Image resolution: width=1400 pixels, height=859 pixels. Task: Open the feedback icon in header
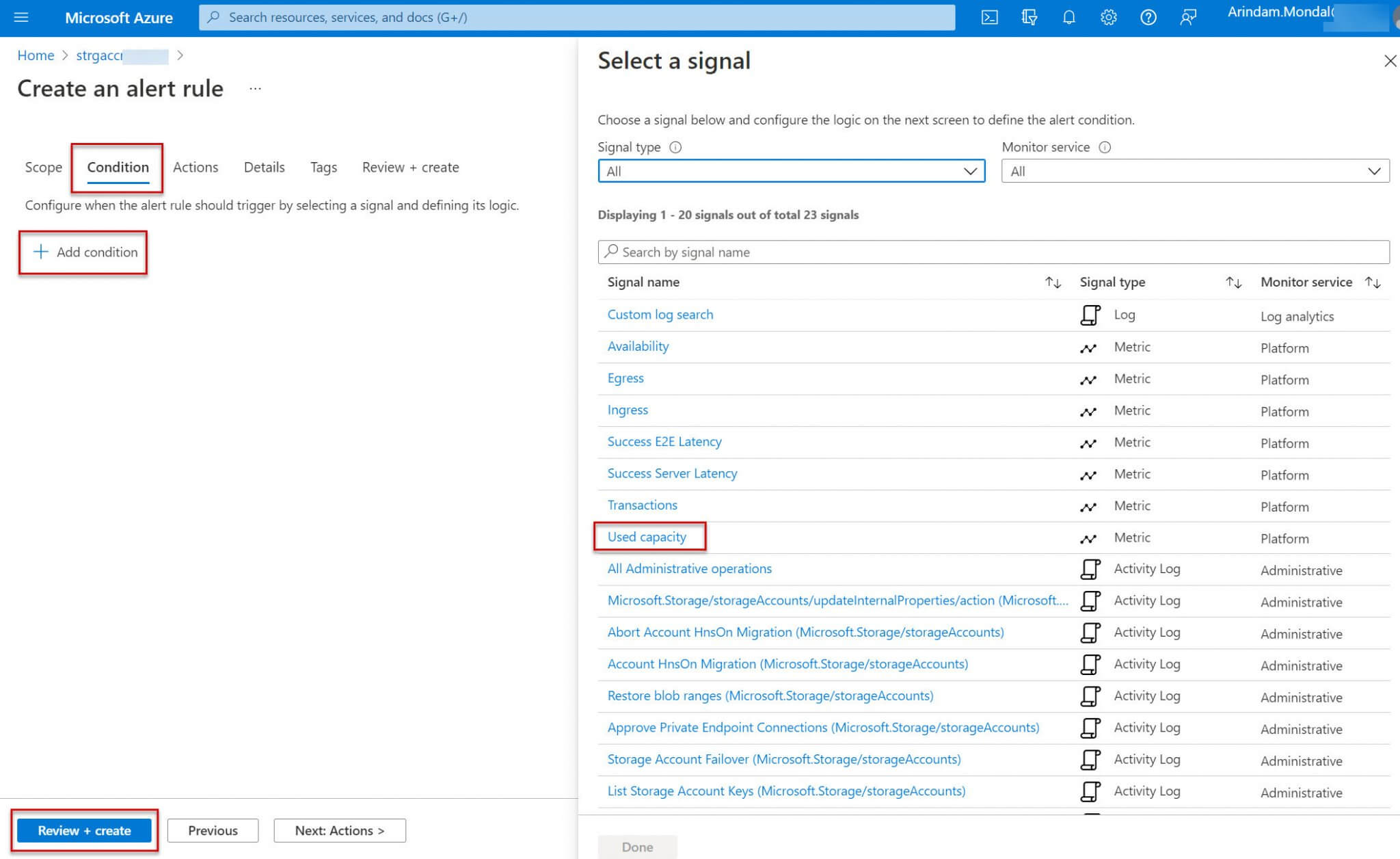pos(1188,18)
